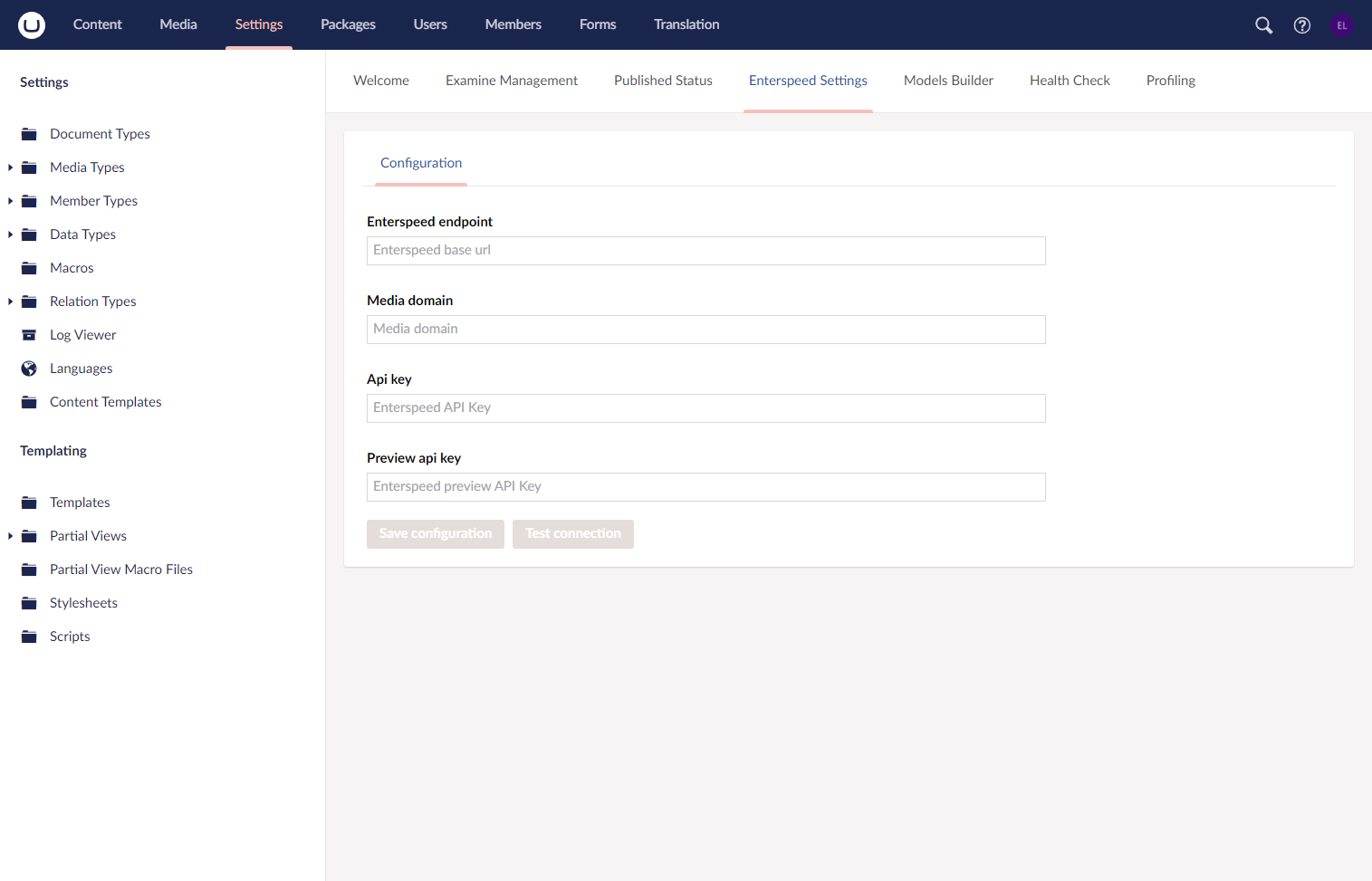Screen dimensions: 1372x881
Task: Select Content Templates in the tree
Action: click(x=105, y=402)
